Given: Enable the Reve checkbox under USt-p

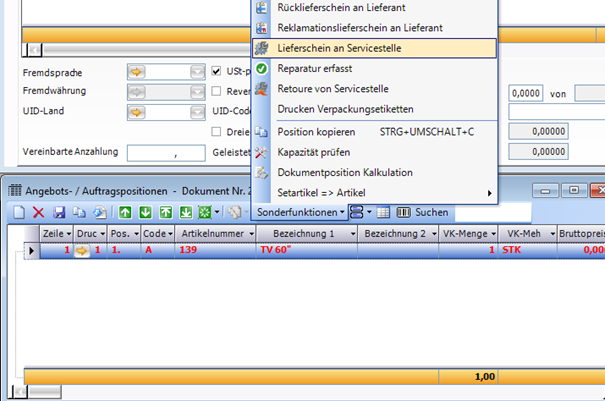Looking at the screenshot, I should tap(218, 91).
